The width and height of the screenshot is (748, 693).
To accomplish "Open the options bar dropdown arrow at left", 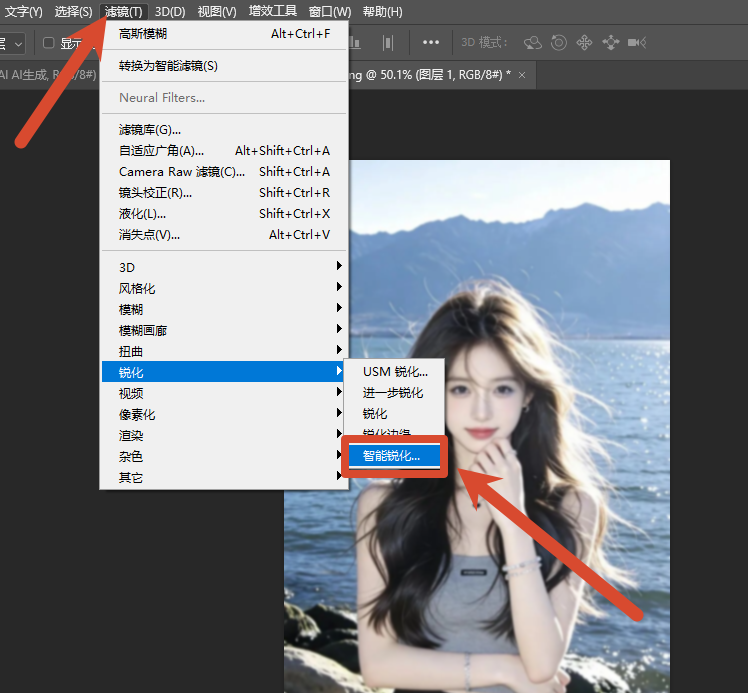I will [x=18, y=44].
